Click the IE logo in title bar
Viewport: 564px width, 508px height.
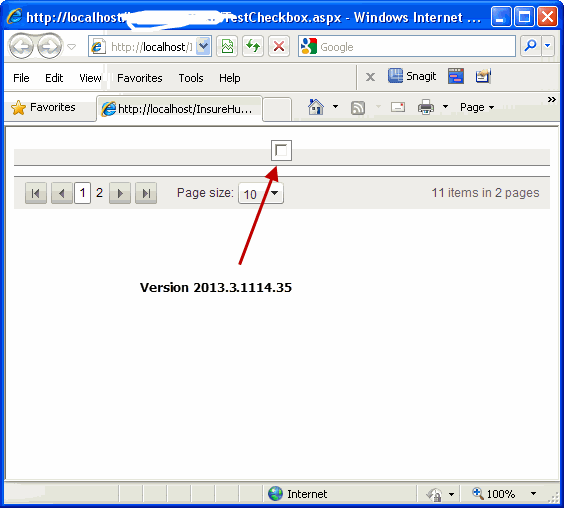14,17
